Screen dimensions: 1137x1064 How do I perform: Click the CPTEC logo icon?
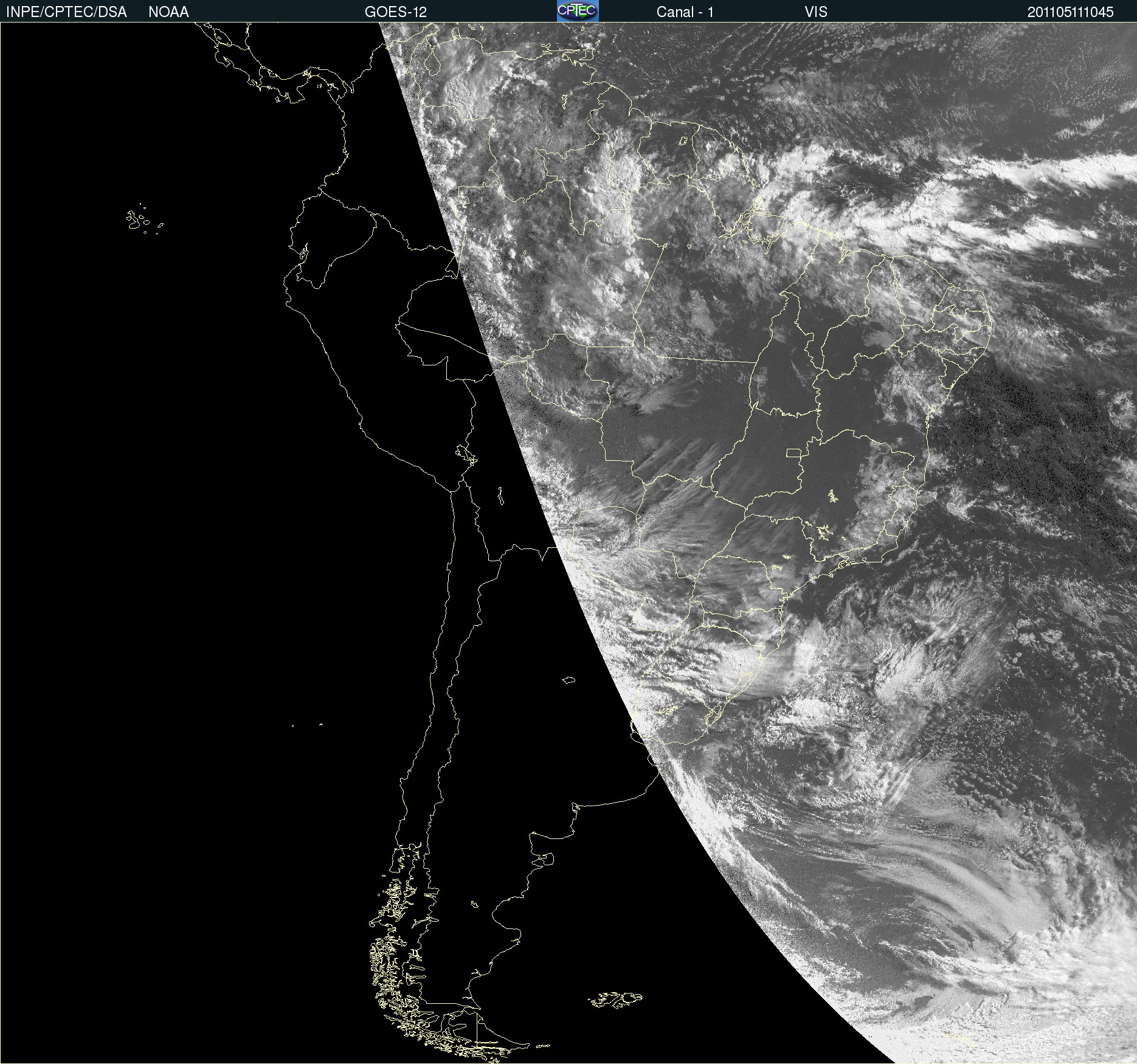pyautogui.click(x=578, y=11)
